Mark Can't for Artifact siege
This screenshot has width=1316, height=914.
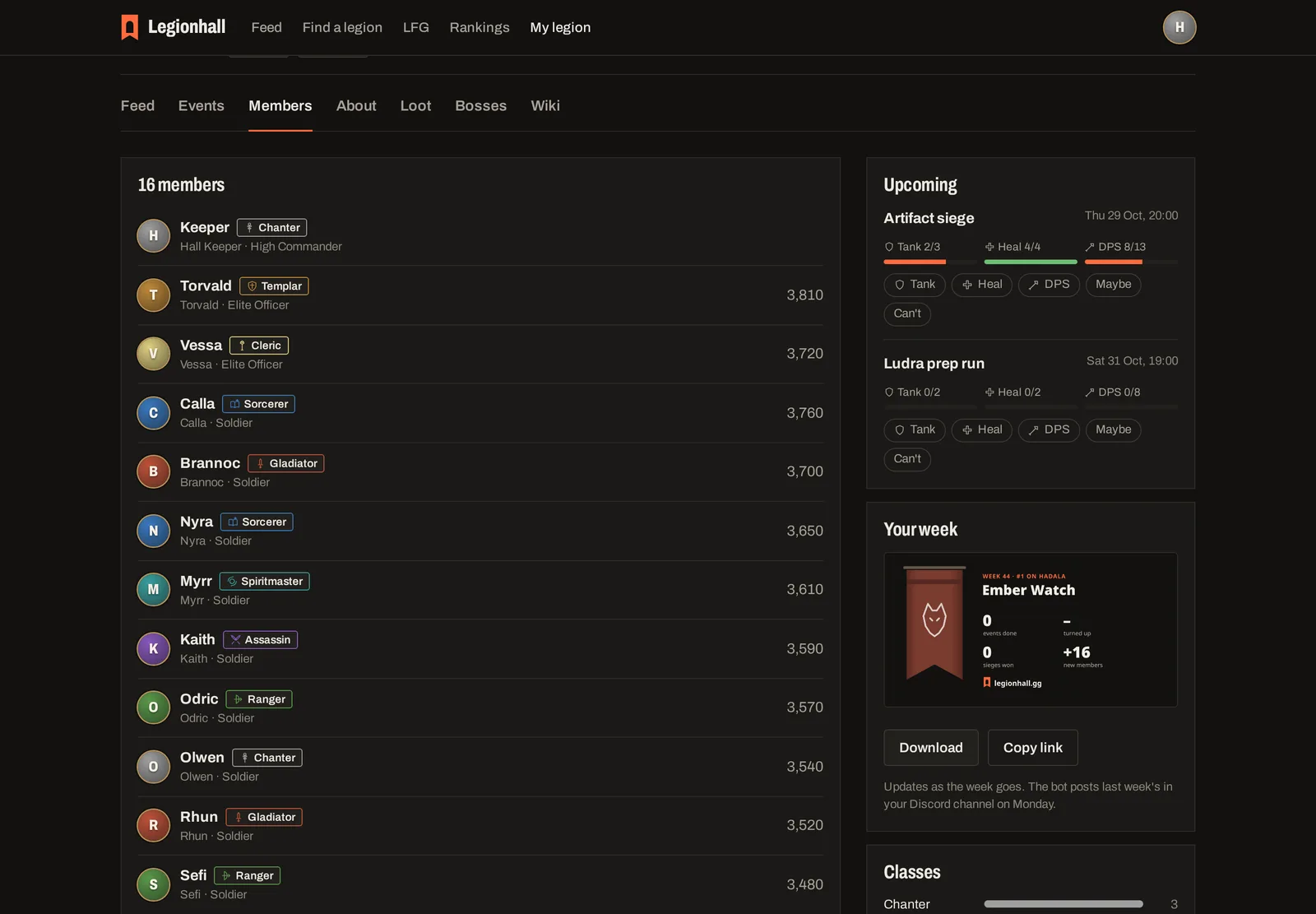(x=907, y=313)
